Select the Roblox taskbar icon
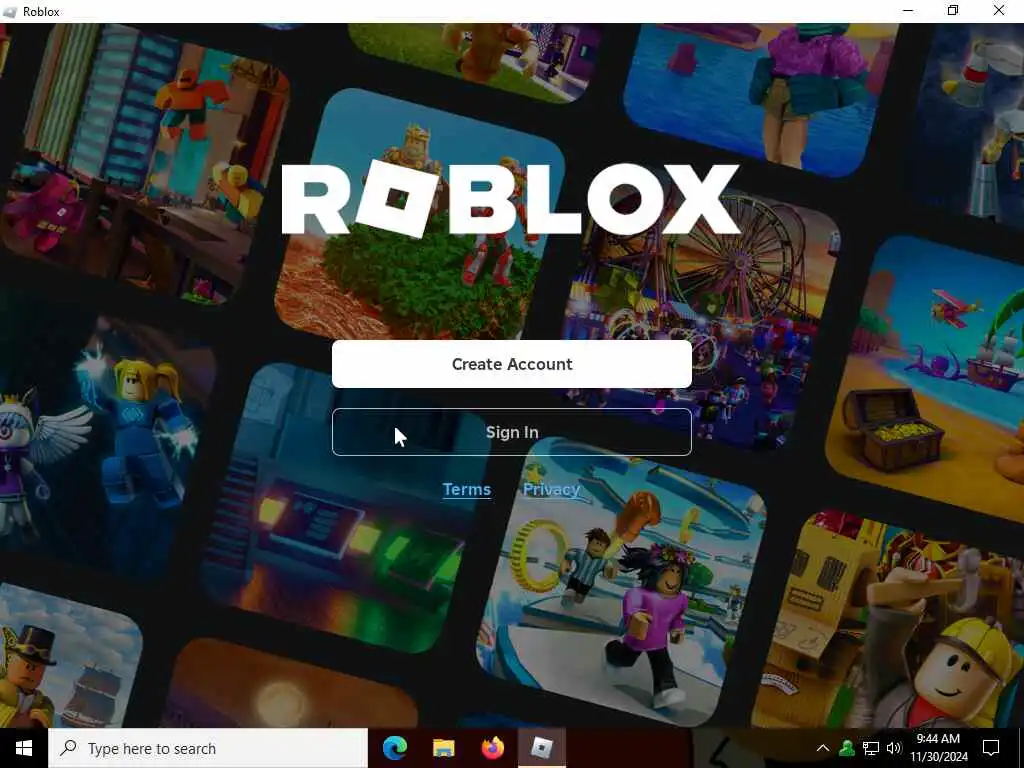 [x=541, y=748]
